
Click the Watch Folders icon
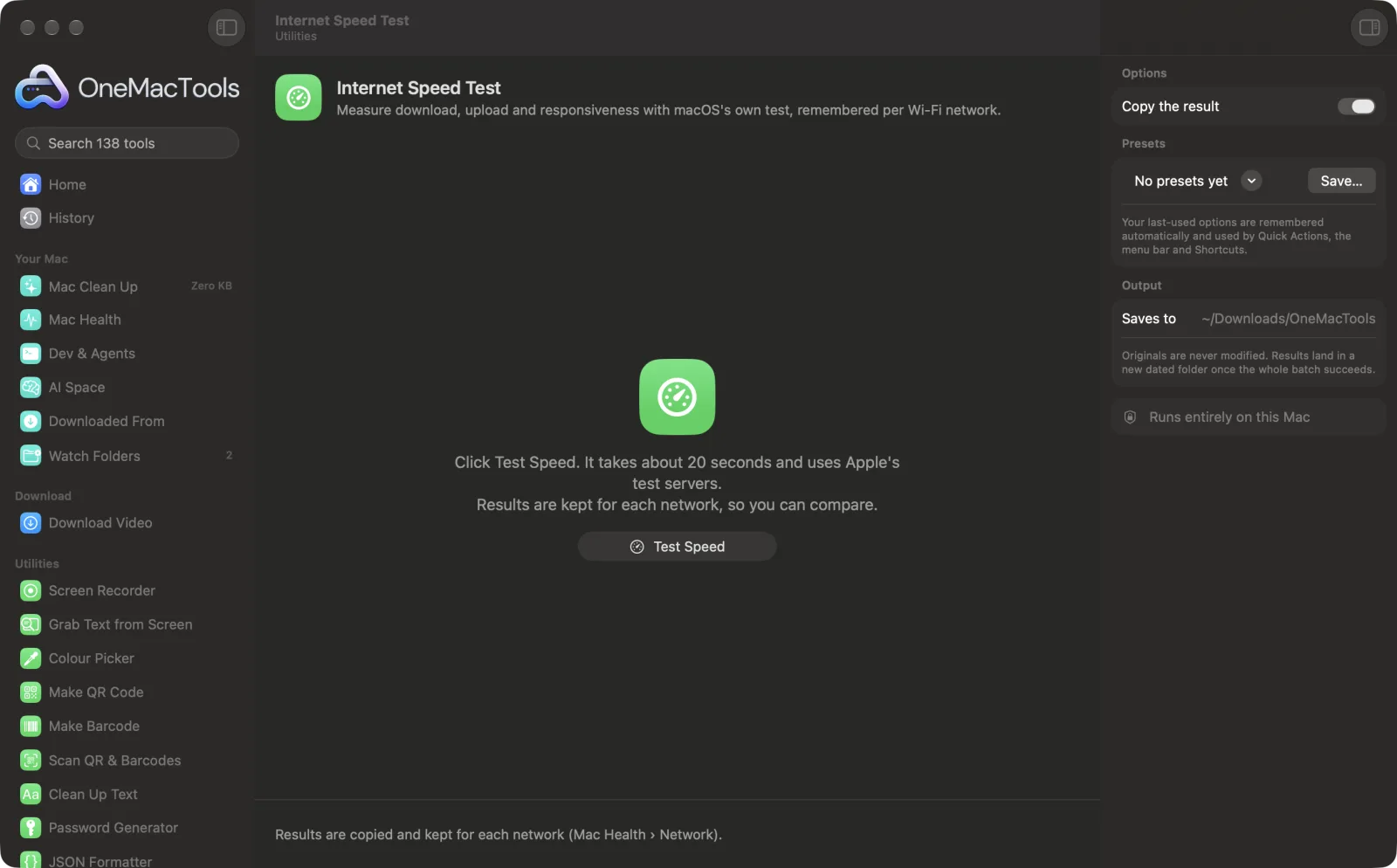coord(31,455)
